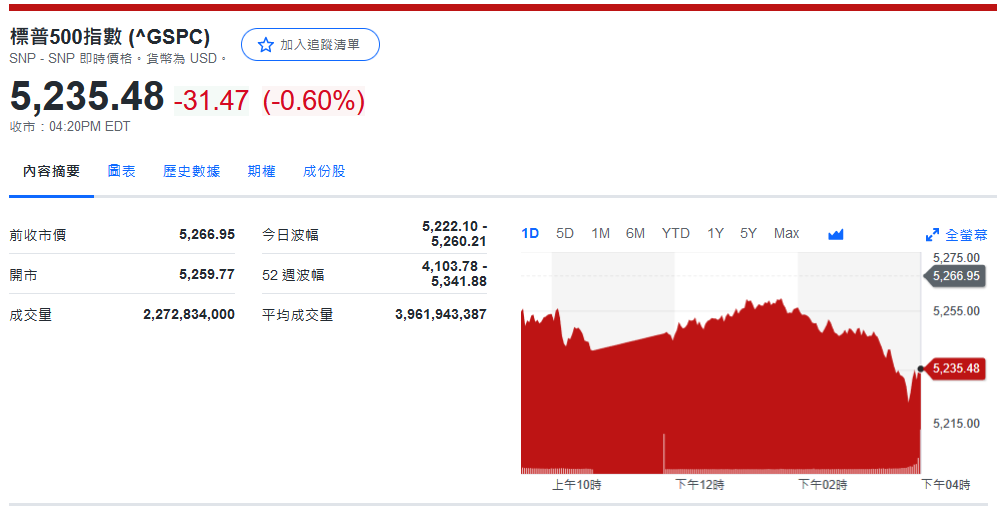
Task: Select the 1D chart range
Action: tap(530, 233)
